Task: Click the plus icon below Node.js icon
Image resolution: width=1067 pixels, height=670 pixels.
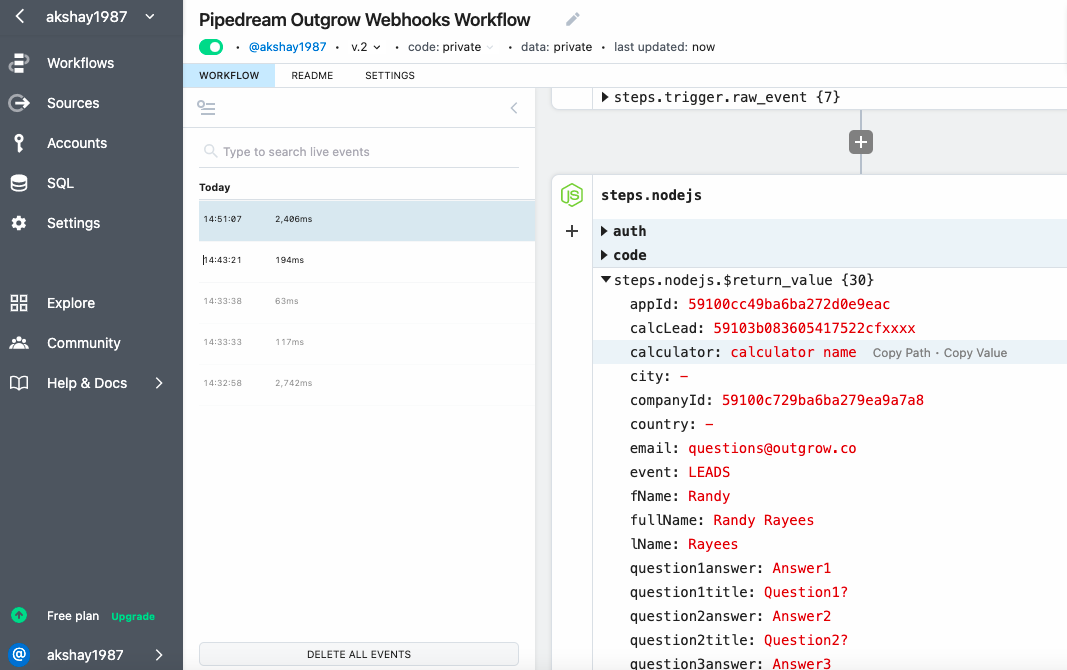Action: (x=572, y=231)
